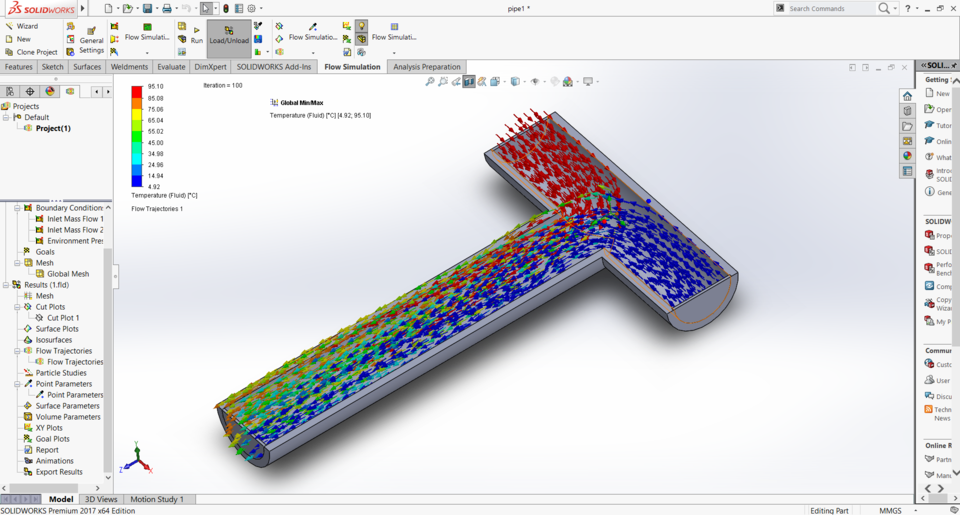
Task: Click the Rebuild traffic light icon
Action: (x=226, y=9)
